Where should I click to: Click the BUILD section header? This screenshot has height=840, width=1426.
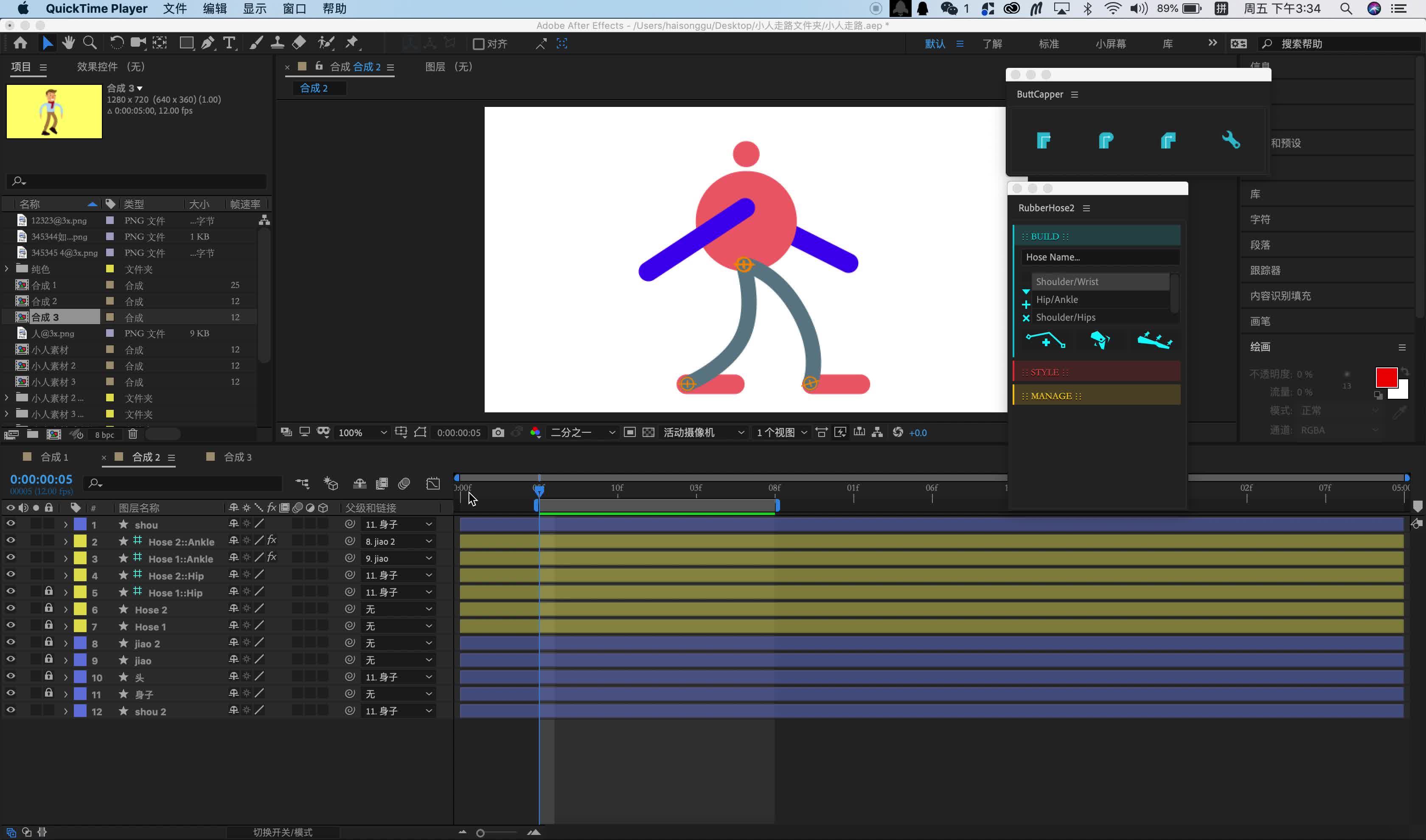pos(1096,236)
